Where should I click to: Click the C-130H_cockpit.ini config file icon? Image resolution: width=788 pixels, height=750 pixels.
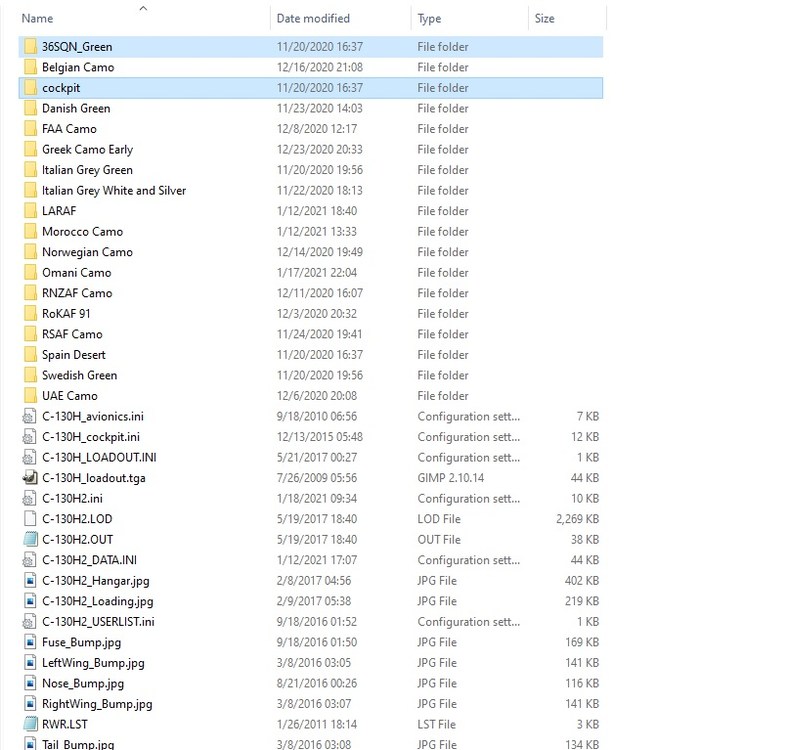point(30,437)
